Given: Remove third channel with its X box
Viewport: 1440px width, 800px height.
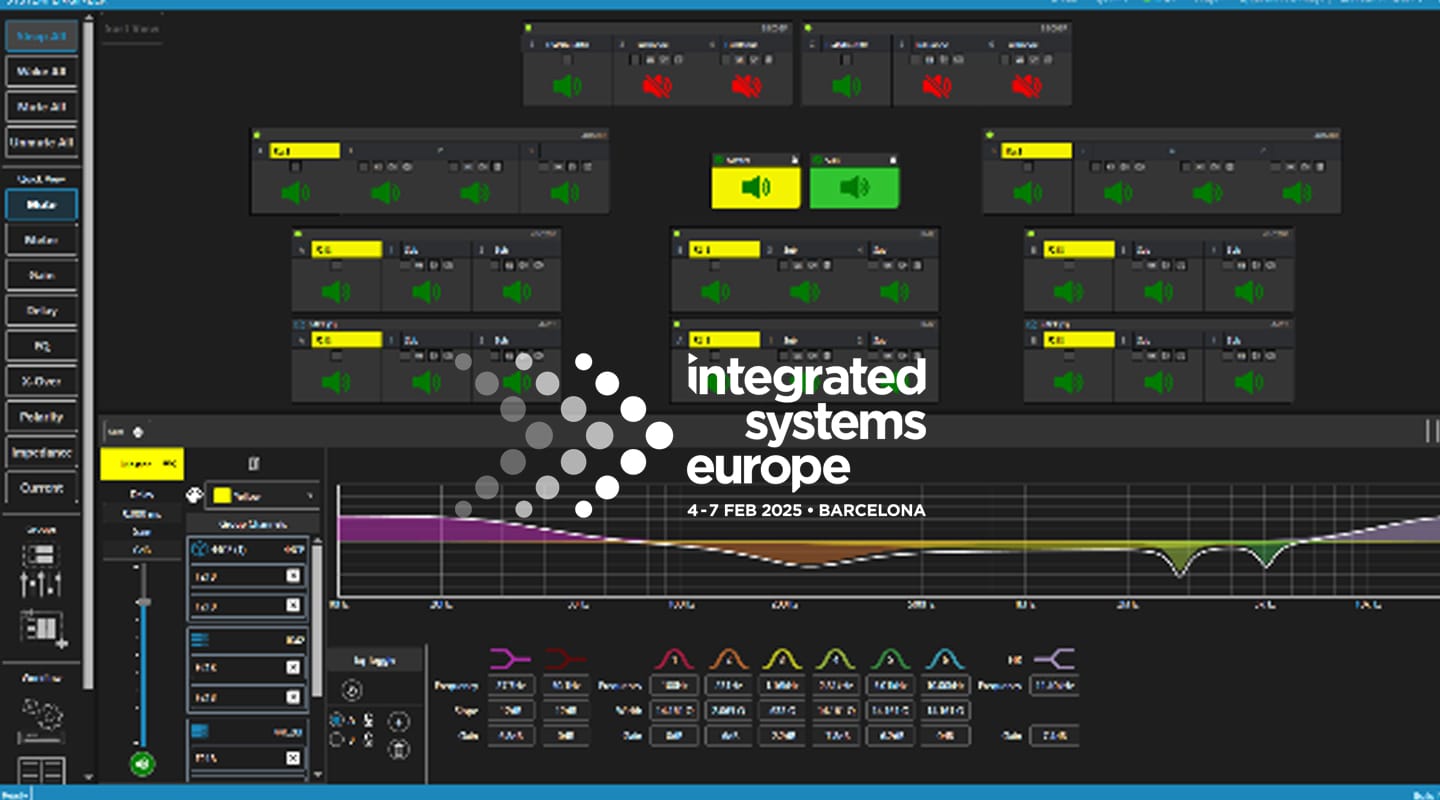Looking at the screenshot, I should [x=293, y=667].
